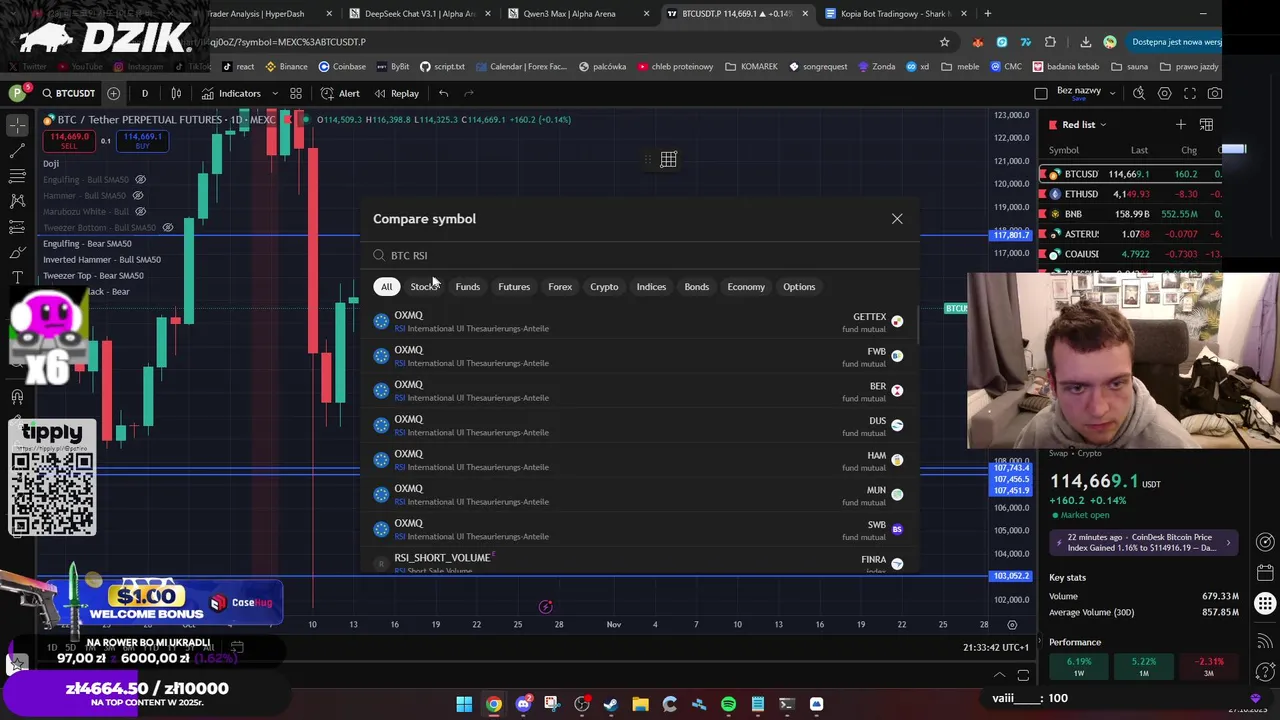This screenshot has width=1280, height=720.
Task: Select the brush drawing tool
Action: (17, 252)
